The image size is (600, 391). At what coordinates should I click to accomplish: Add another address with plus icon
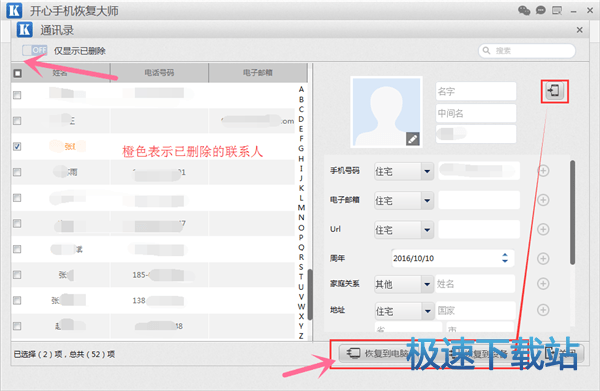coord(543,310)
